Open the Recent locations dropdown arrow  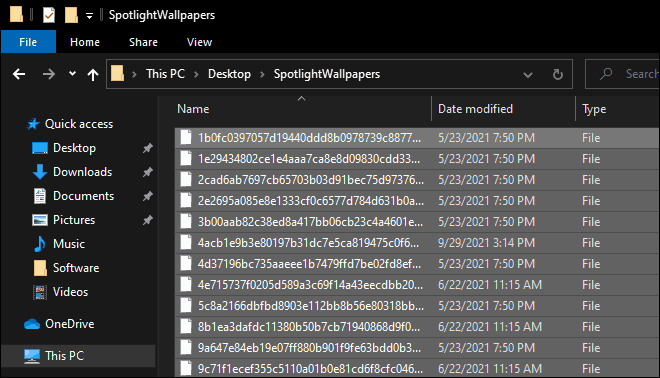coord(72,74)
